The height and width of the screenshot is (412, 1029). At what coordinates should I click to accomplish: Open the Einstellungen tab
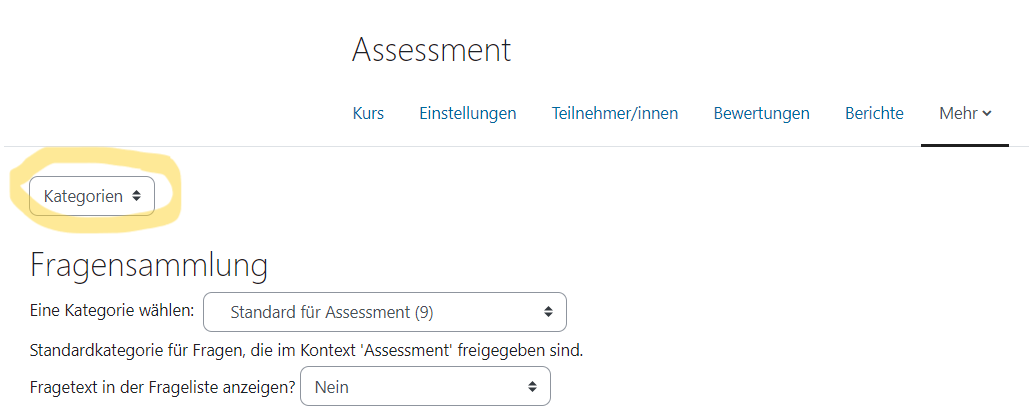(x=468, y=113)
